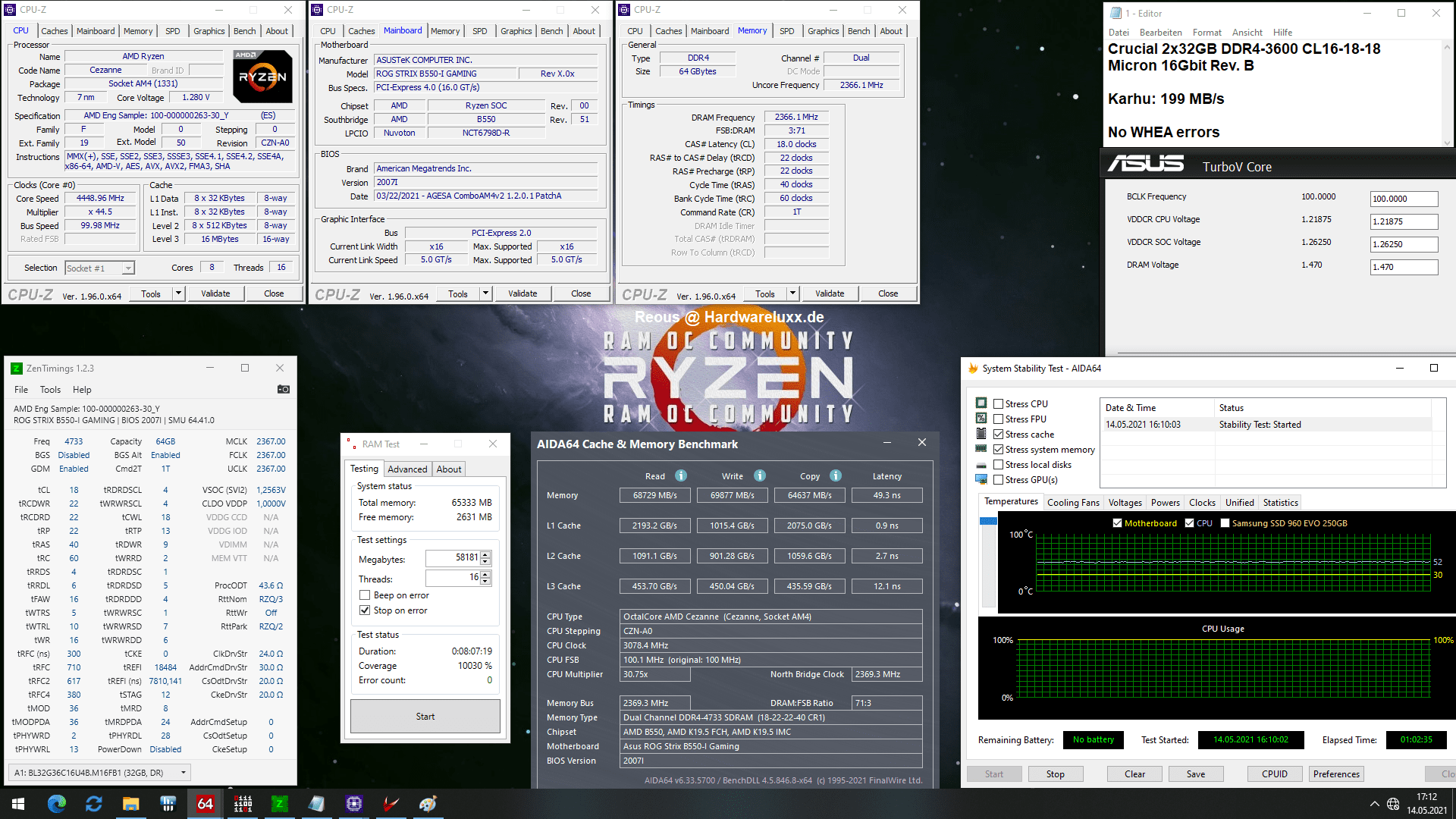
Task: Show hidden tray icons chevron
Action: coord(1374,804)
